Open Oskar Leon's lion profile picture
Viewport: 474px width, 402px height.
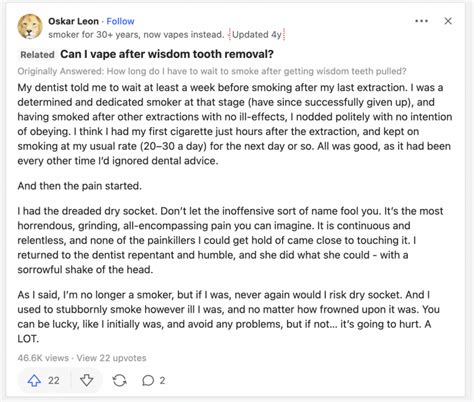pyautogui.click(x=30, y=27)
